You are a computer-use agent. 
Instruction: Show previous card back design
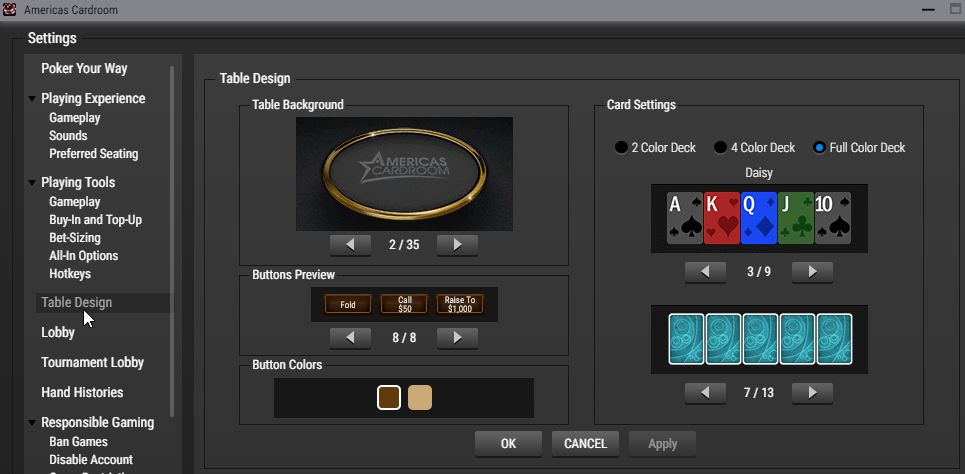pos(705,392)
